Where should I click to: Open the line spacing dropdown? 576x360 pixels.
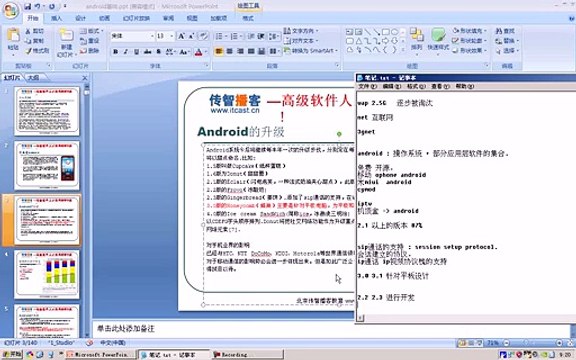point(273,36)
